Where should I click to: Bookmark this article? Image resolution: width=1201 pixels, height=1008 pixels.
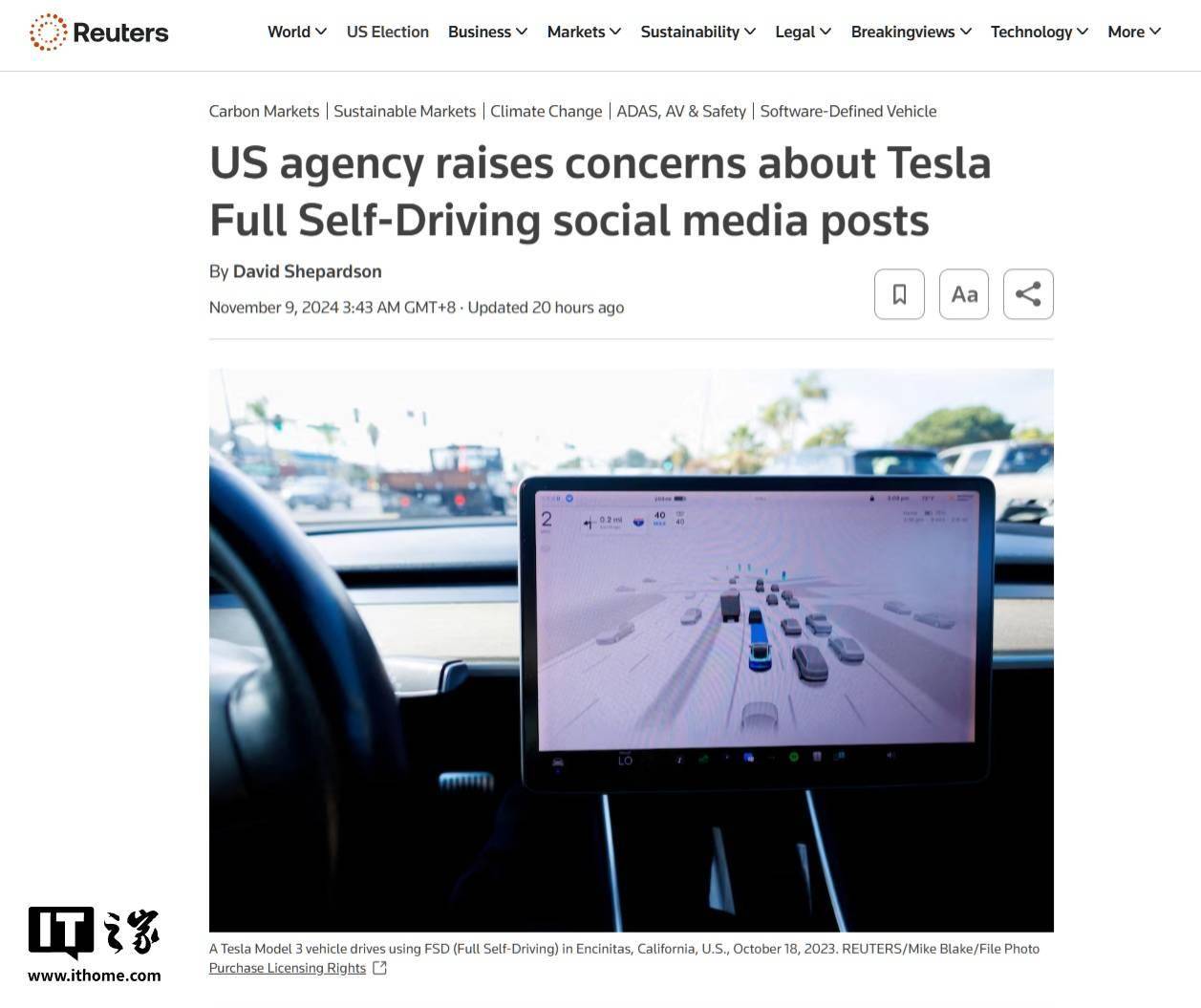(x=899, y=294)
